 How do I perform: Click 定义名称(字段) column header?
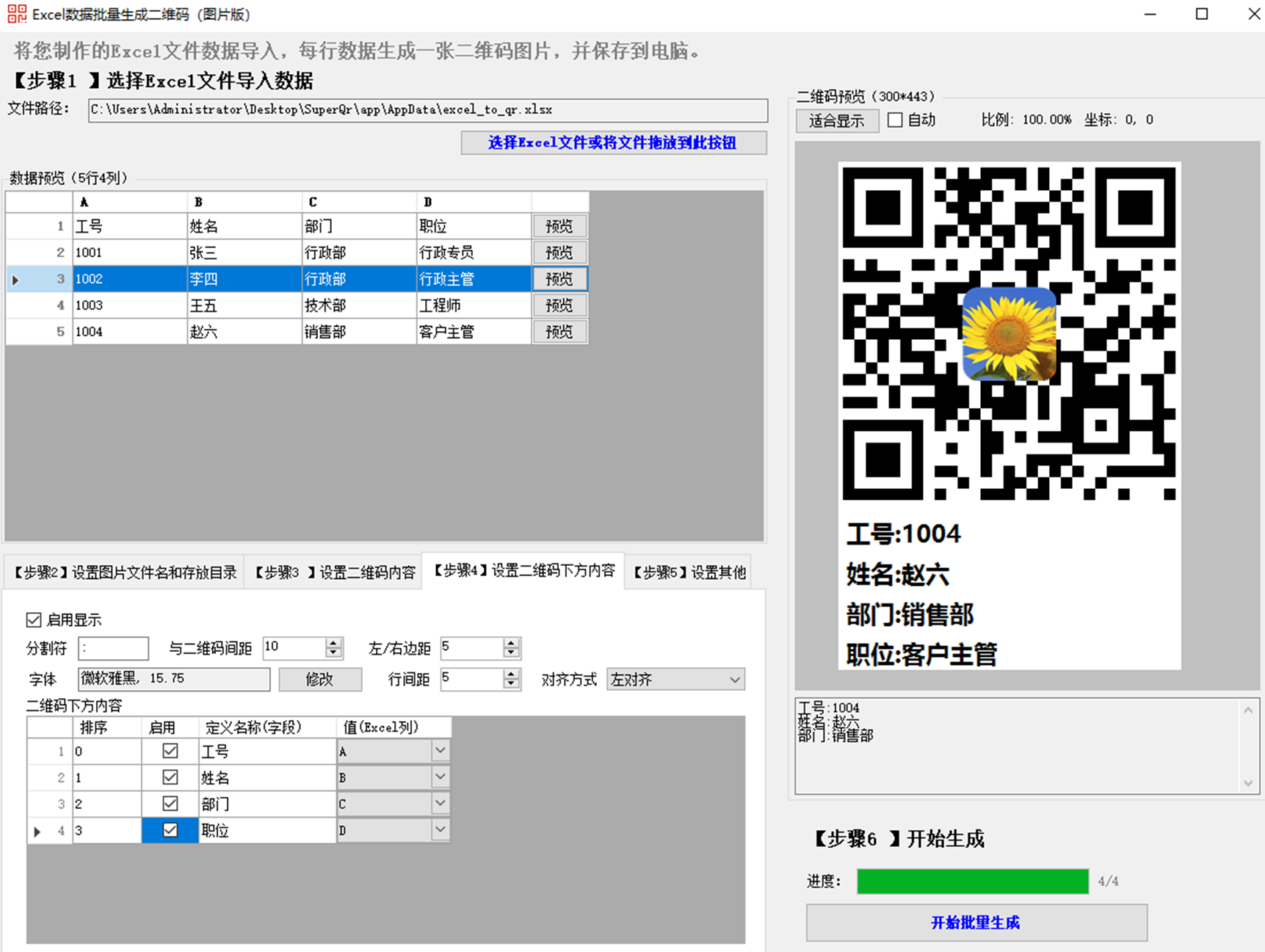click(x=267, y=727)
